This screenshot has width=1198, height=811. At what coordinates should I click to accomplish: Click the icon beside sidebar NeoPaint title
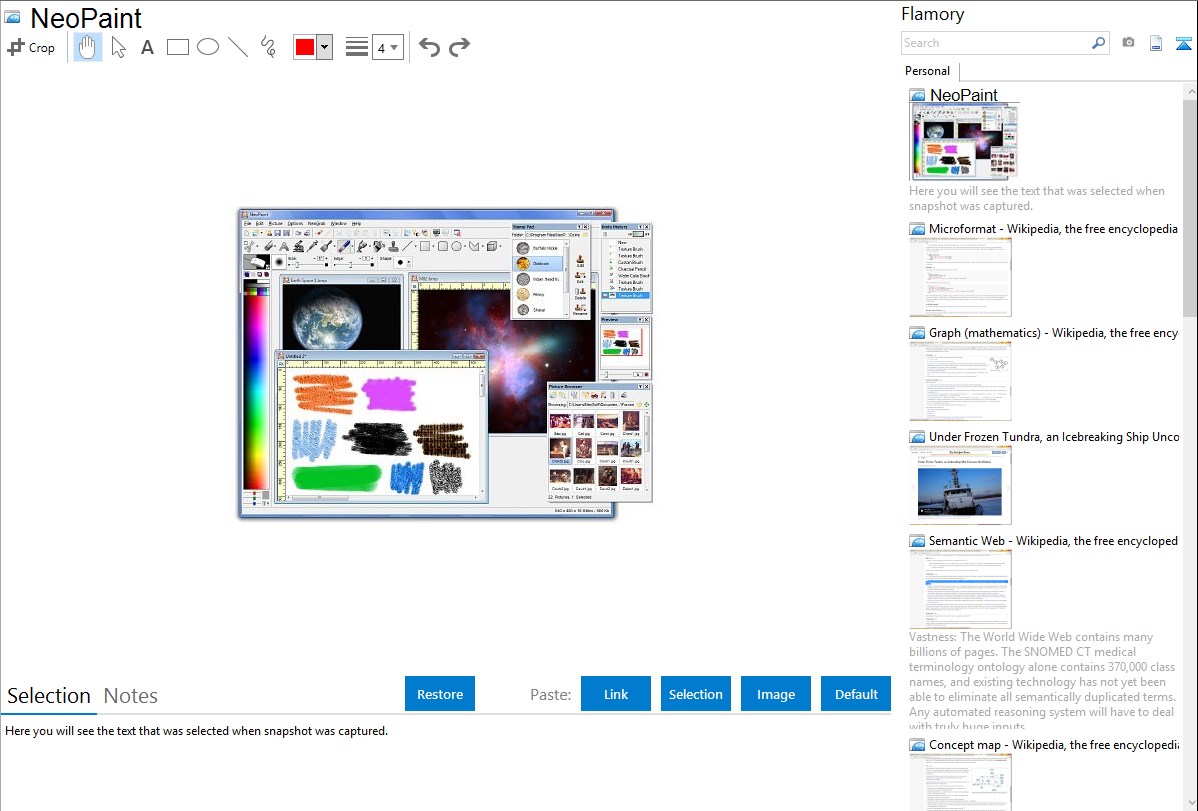pos(917,96)
